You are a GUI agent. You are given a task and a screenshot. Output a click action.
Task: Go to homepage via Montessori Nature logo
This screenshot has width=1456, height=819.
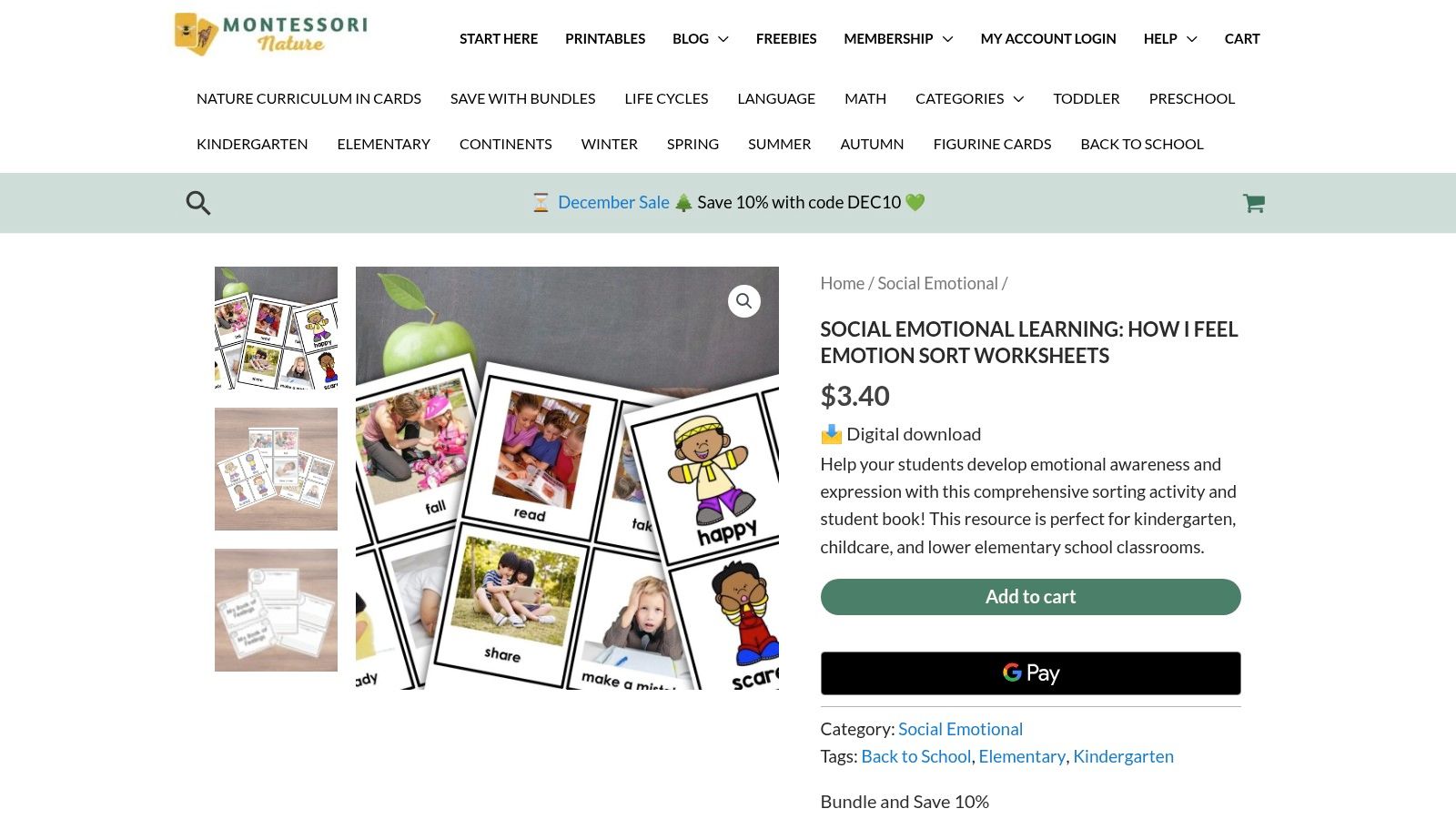[271, 34]
